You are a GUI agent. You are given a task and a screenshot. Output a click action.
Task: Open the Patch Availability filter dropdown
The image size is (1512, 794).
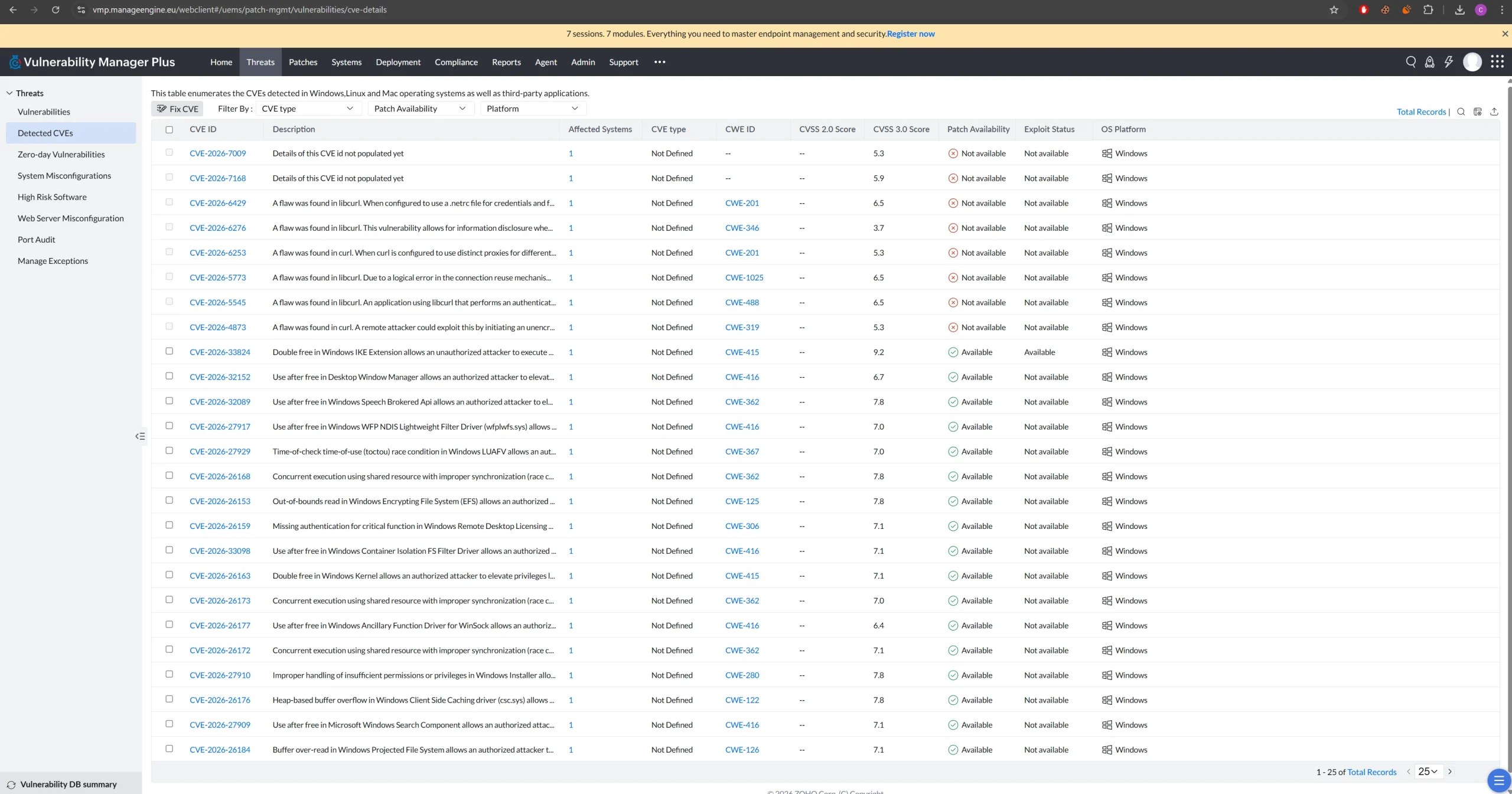(421, 109)
